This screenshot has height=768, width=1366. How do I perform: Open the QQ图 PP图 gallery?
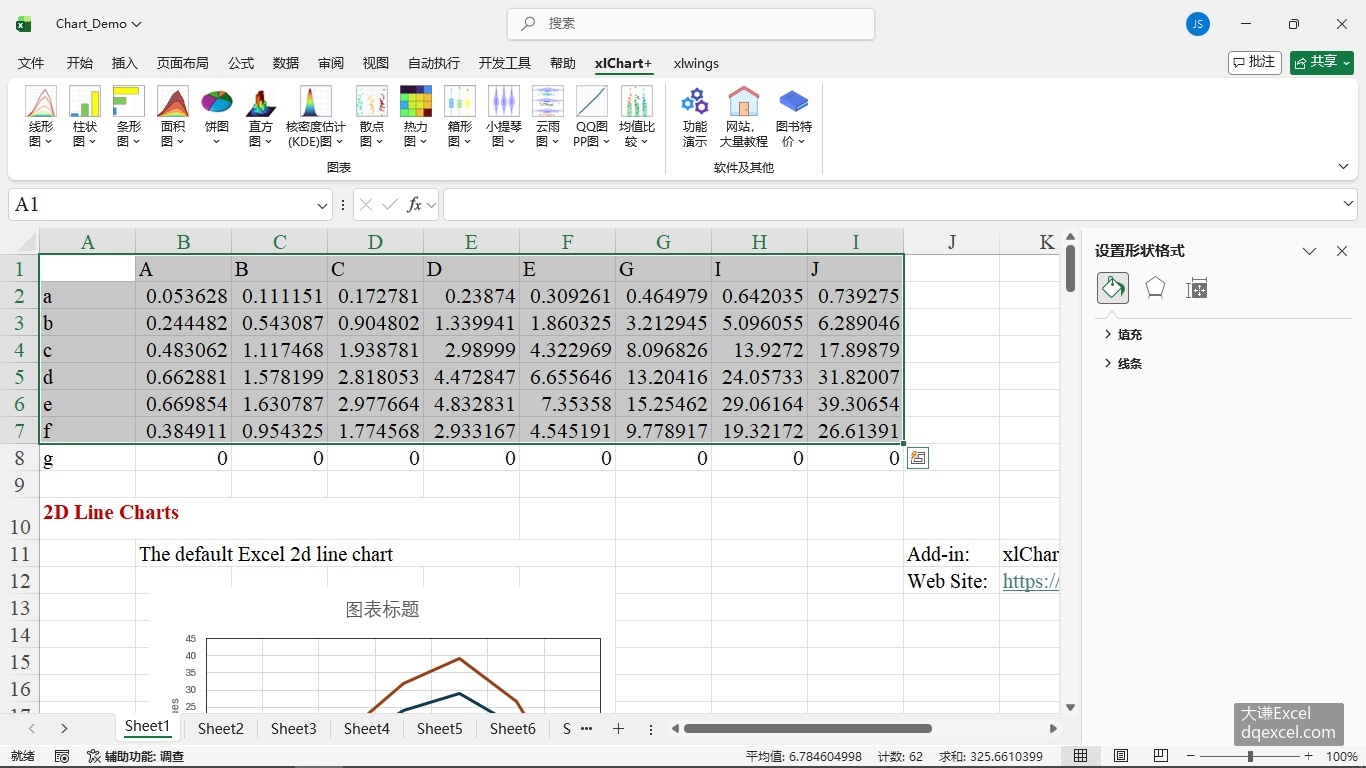coord(592,117)
